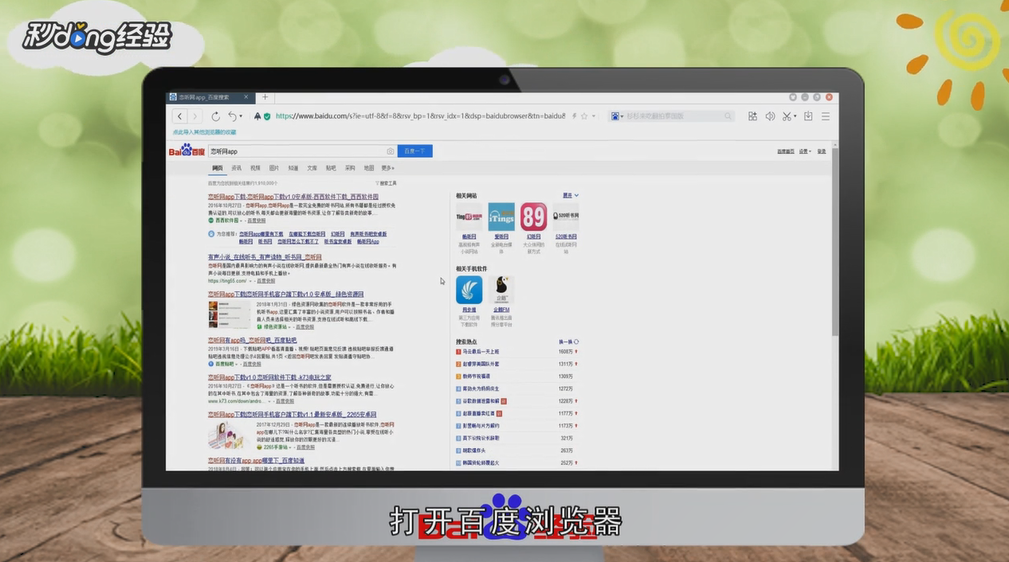Select the 图片 search tab
1009x562 pixels.
274,168
